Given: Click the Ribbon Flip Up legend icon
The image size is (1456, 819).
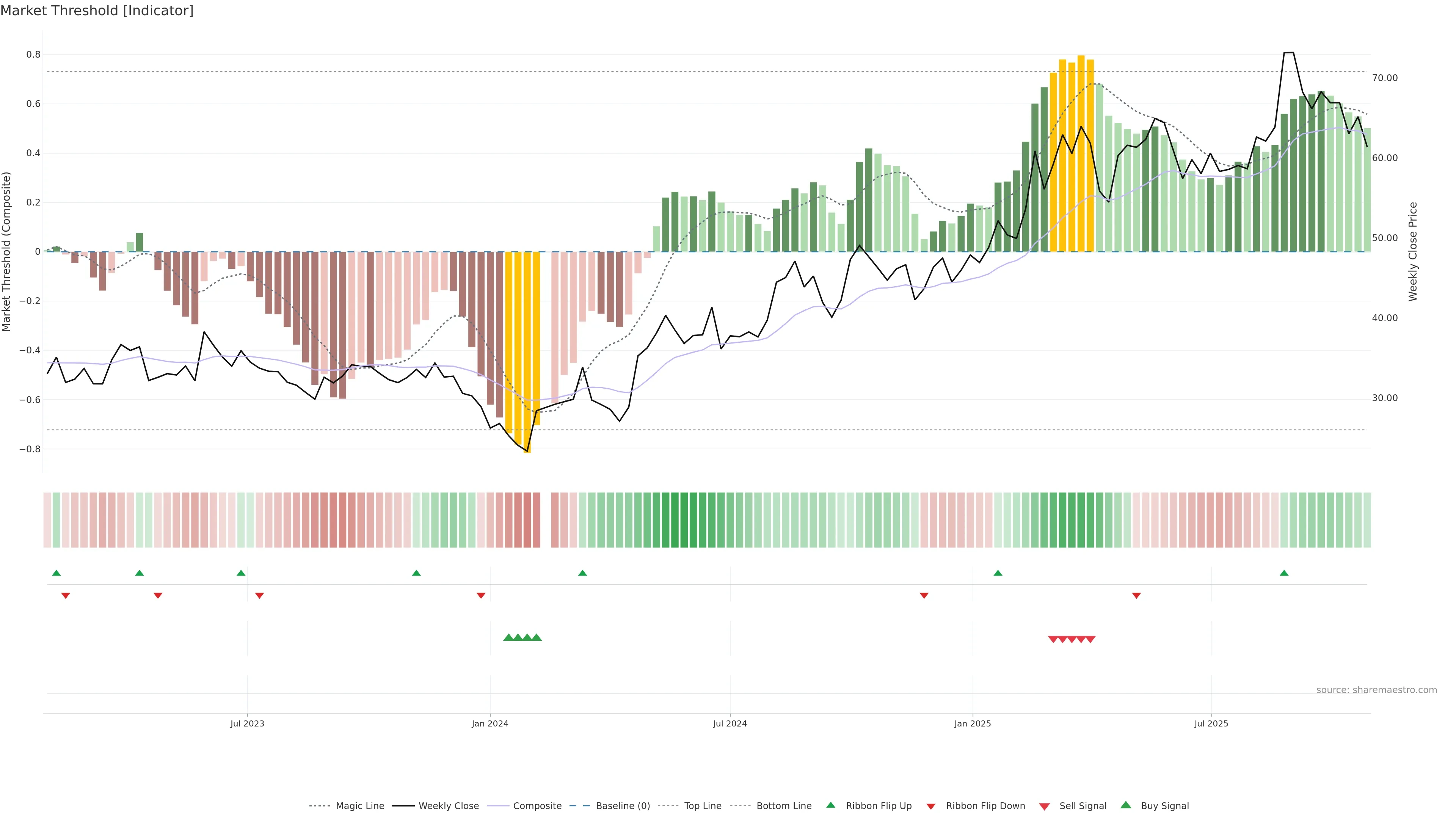Looking at the screenshot, I should (x=830, y=805).
